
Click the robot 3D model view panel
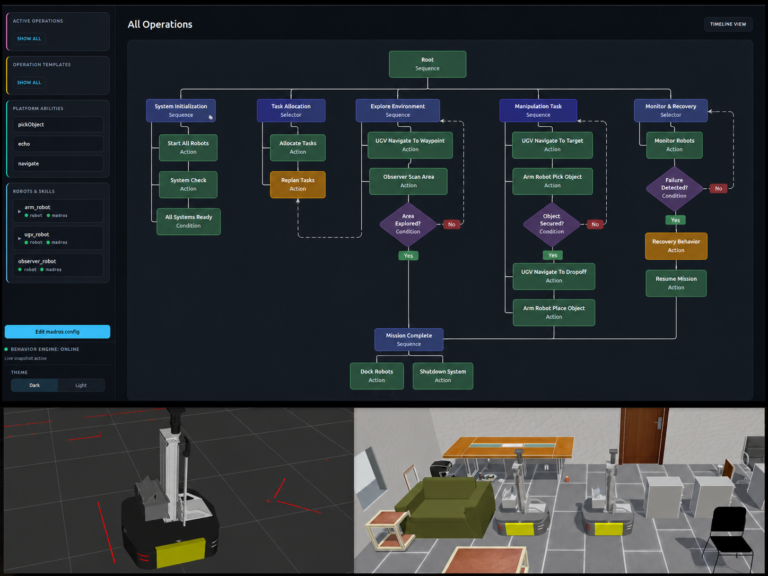(x=178, y=490)
